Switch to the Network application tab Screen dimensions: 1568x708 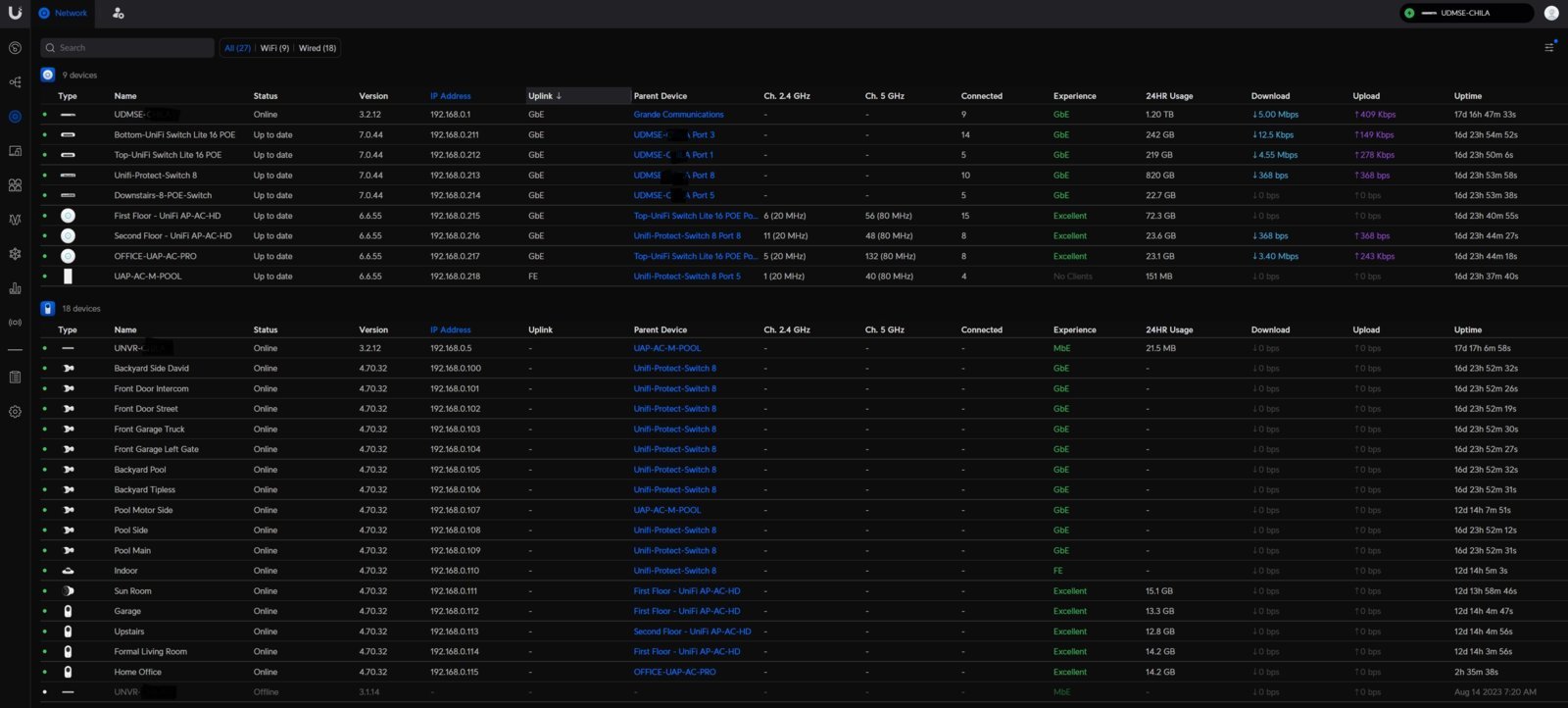pos(63,13)
